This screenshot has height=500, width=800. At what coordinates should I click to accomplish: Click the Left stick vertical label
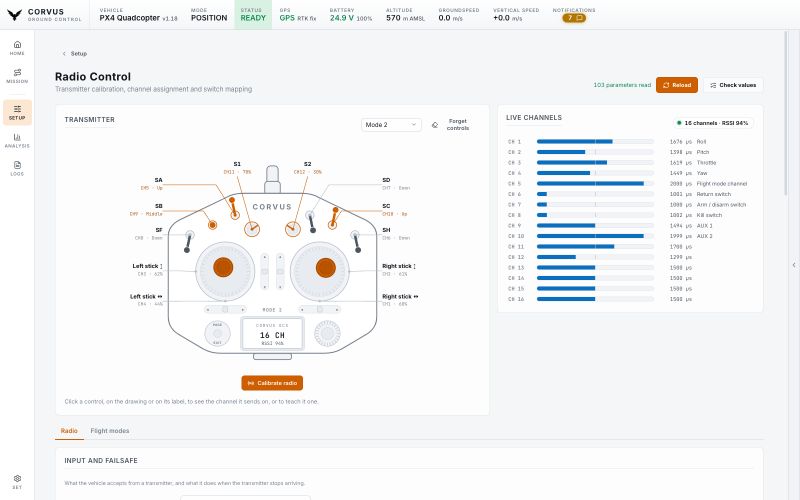(x=147, y=270)
